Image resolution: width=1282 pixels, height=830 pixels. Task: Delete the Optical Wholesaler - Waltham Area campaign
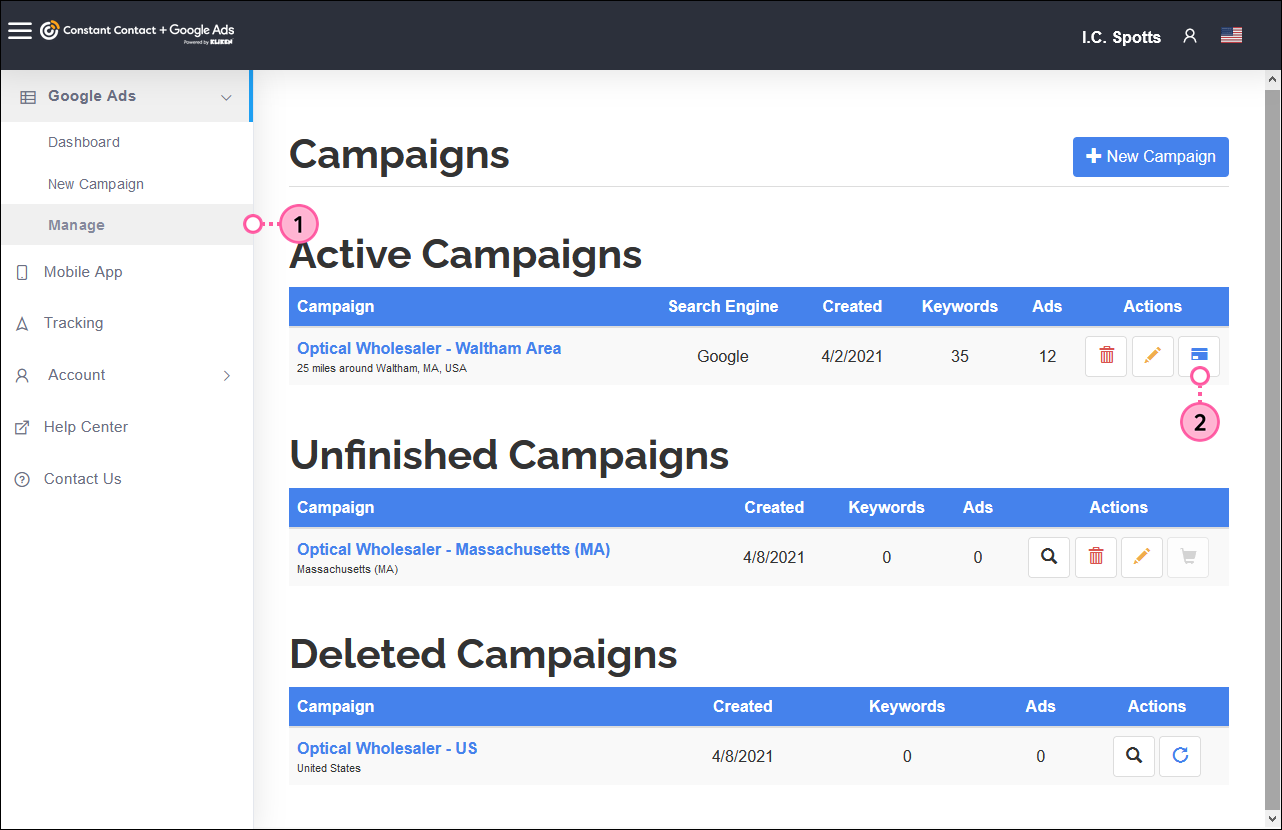pyautogui.click(x=1105, y=356)
